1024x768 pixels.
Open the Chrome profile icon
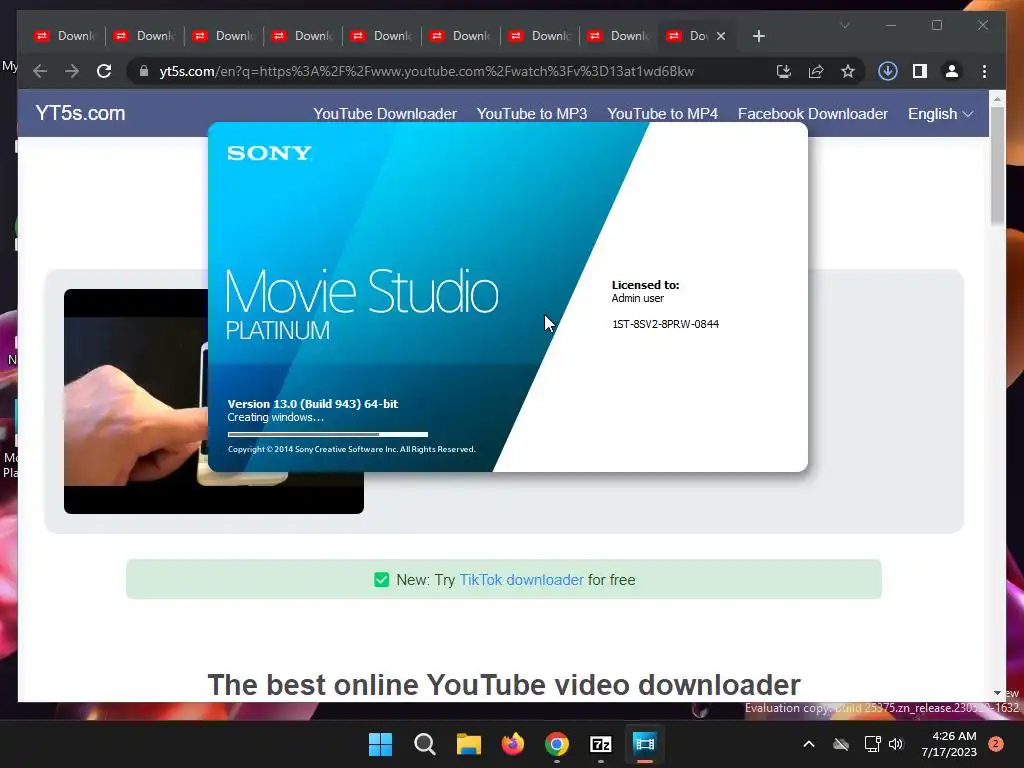tap(952, 71)
